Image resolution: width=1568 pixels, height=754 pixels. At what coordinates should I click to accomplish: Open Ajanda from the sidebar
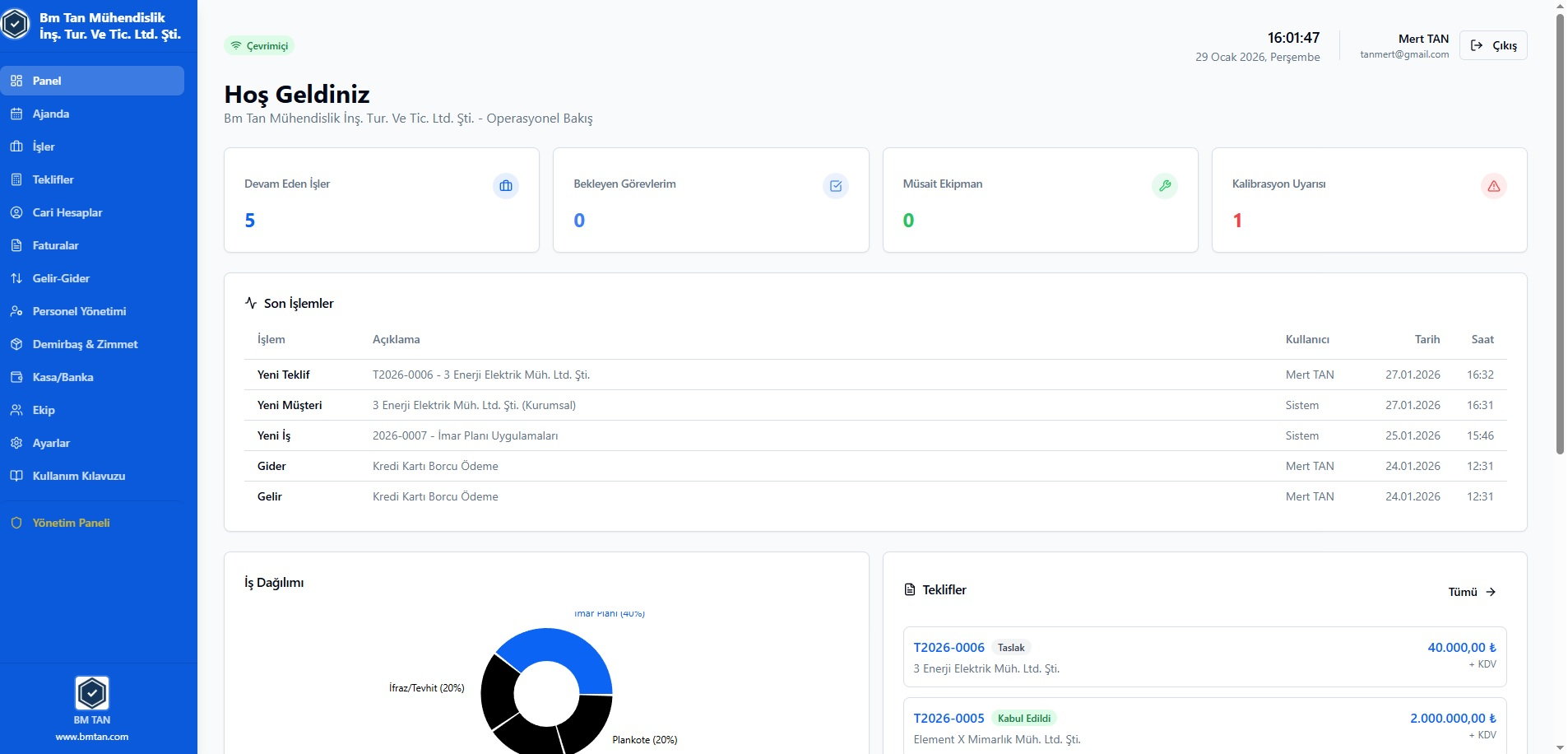[x=51, y=114]
